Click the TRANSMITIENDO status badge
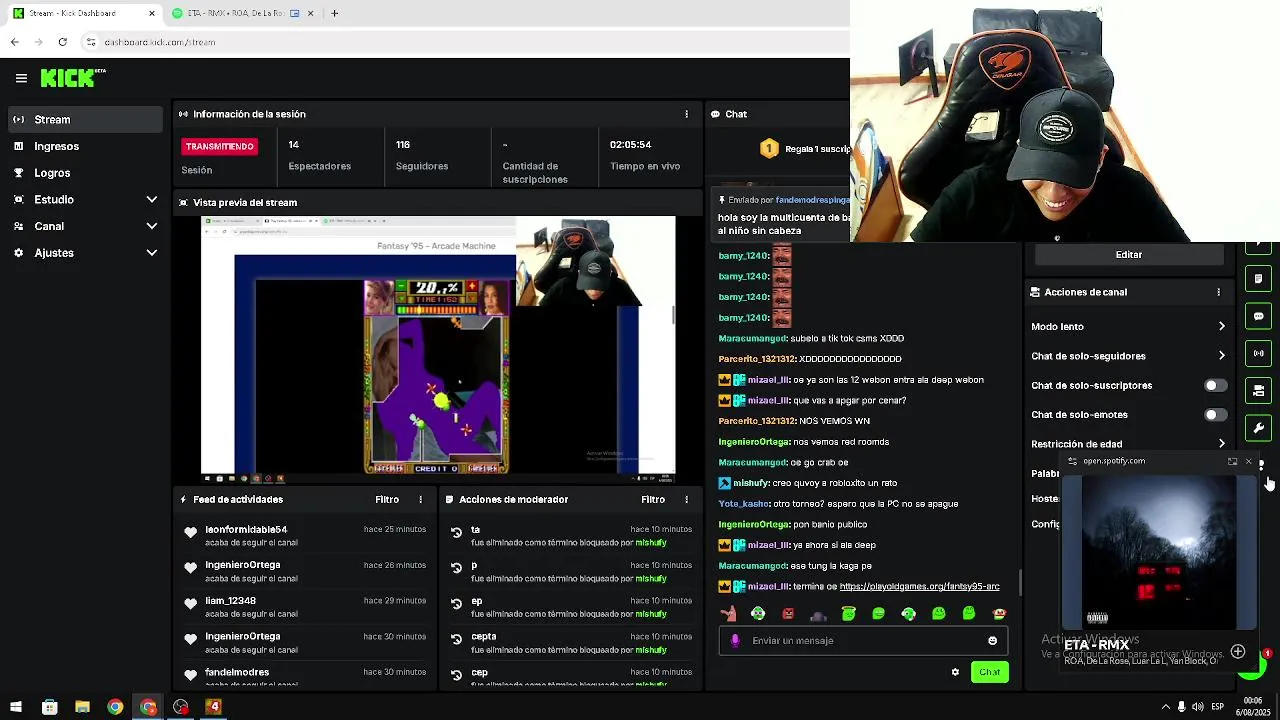Viewport: 1280px width, 720px height. tap(220, 146)
